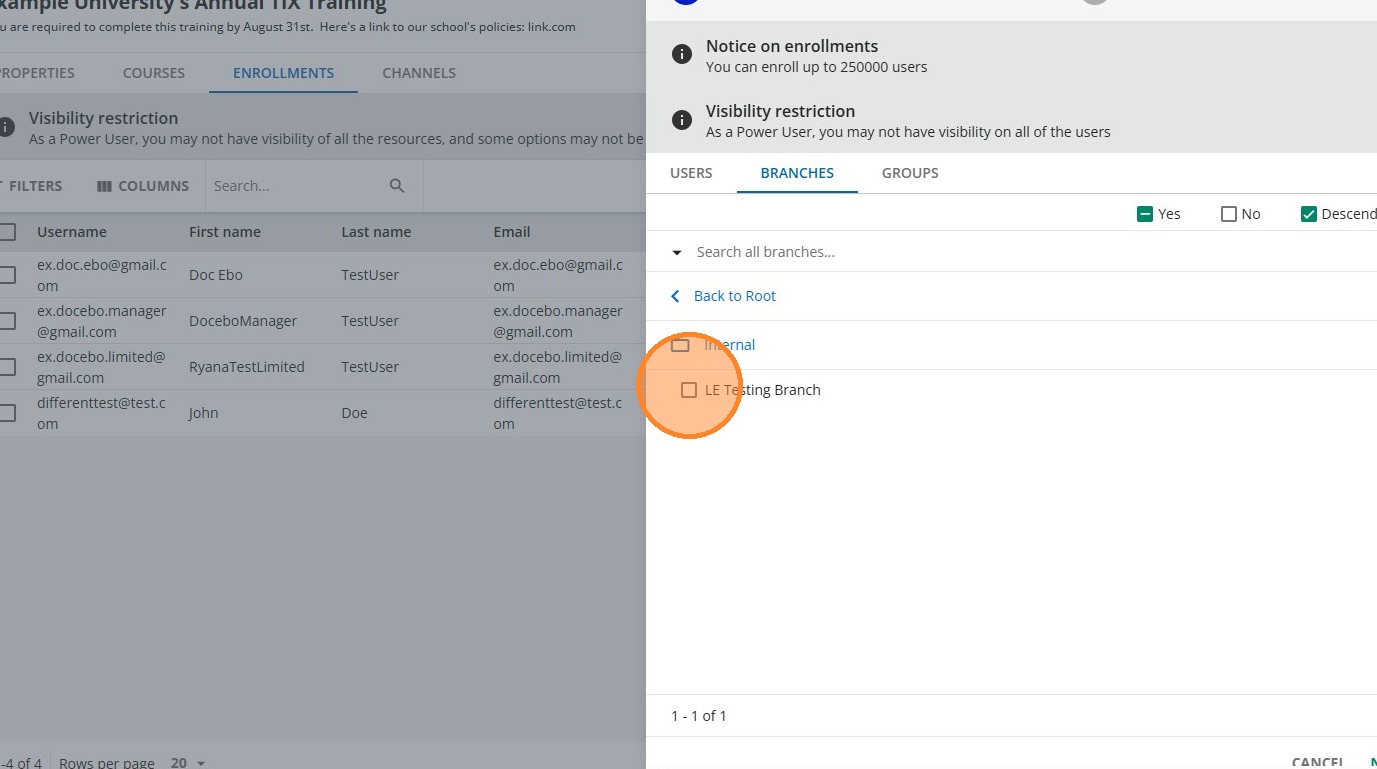Click the LE Testing Branch label
Viewport: 1377px width, 769px height.
click(x=763, y=390)
